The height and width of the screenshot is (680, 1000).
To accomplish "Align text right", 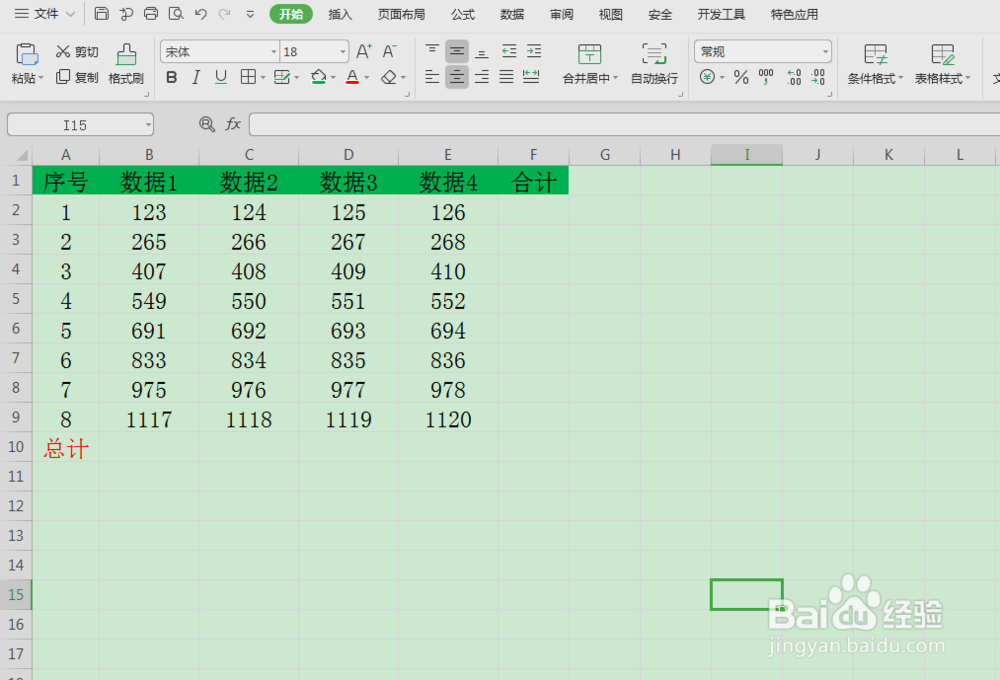I will 482,77.
